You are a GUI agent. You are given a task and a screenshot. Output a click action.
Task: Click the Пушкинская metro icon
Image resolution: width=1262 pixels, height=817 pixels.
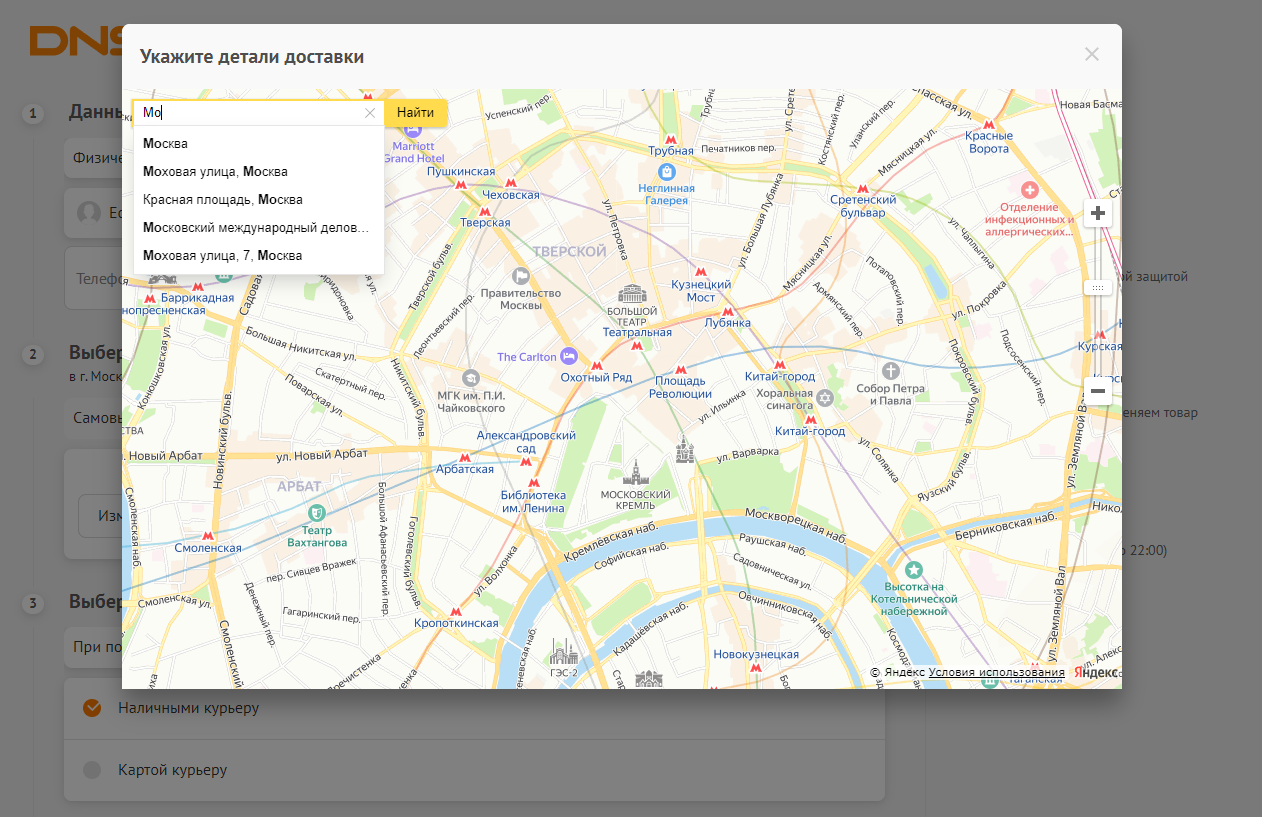tap(461, 185)
